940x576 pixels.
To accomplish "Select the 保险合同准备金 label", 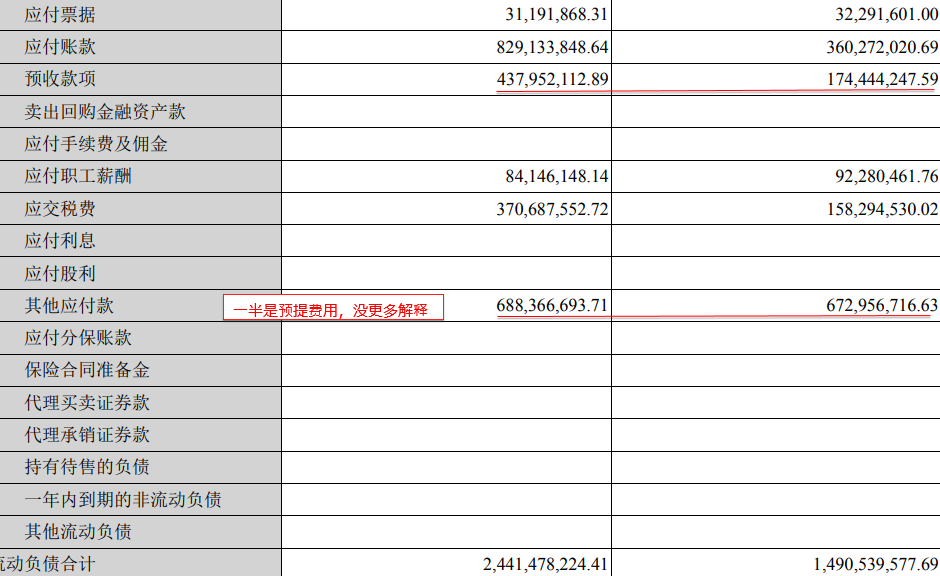I will pos(87,370).
